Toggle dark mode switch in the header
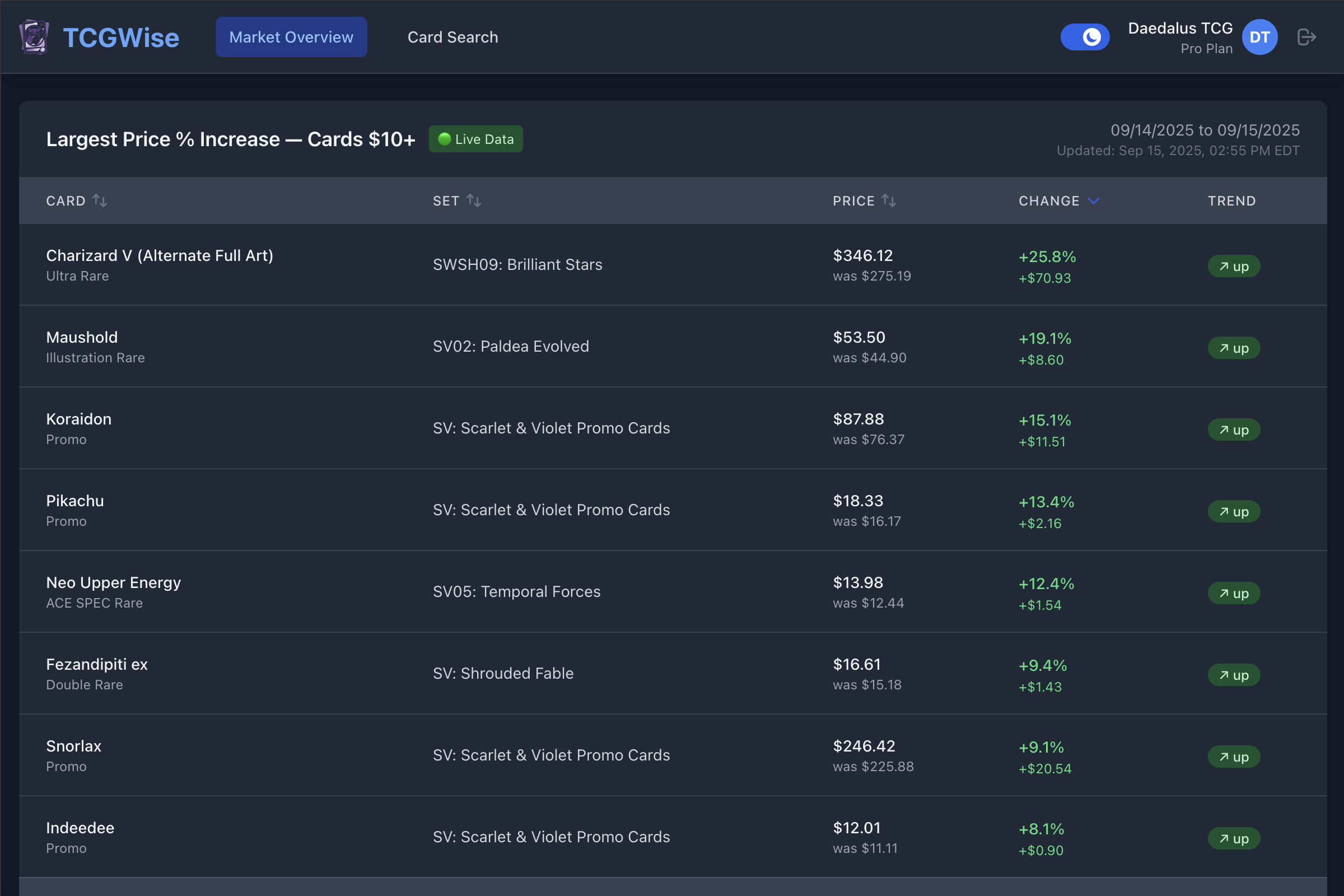This screenshot has height=896, width=1344. pyautogui.click(x=1085, y=36)
